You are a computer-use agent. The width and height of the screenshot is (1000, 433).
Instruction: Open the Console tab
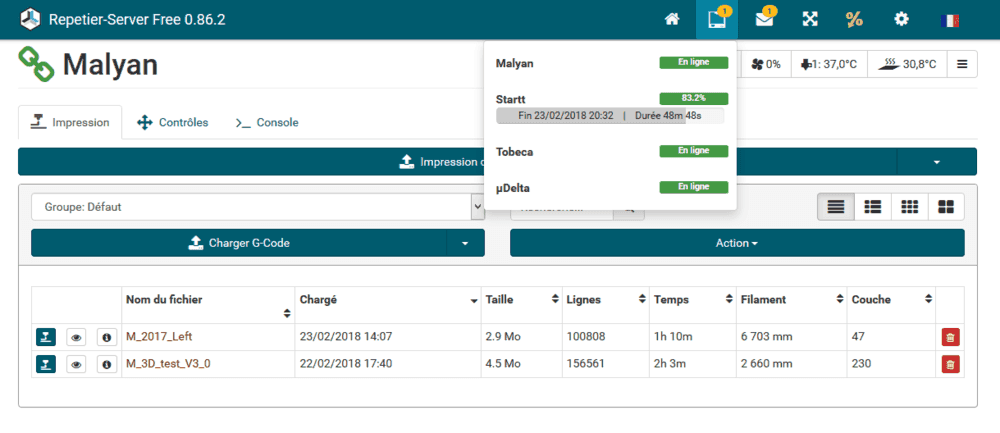coord(267,122)
